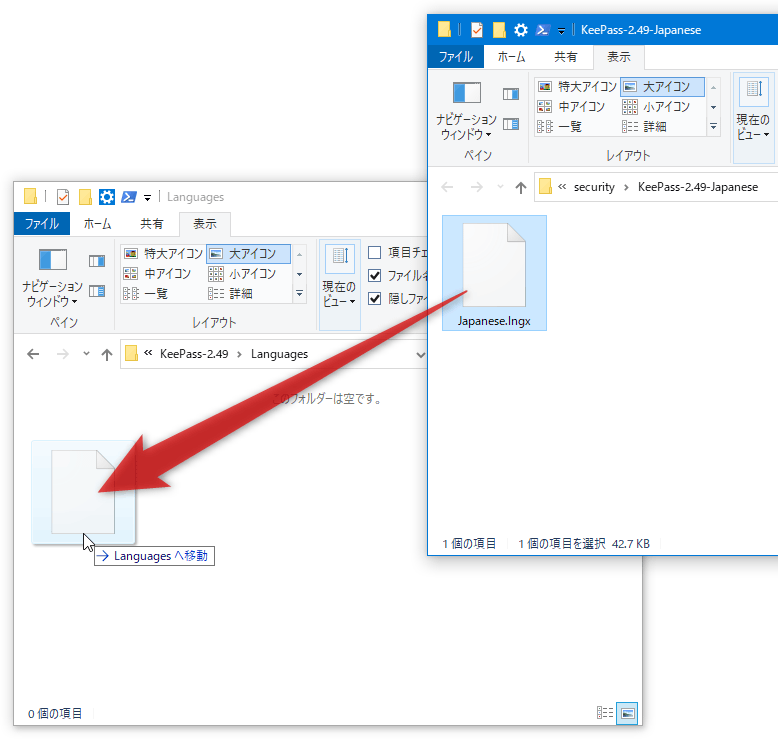Image resolution: width=778 pixels, height=740 pixels.
Task: Open ファイル tab in KeePass-2.49-Japanese window
Action: tap(455, 57)
